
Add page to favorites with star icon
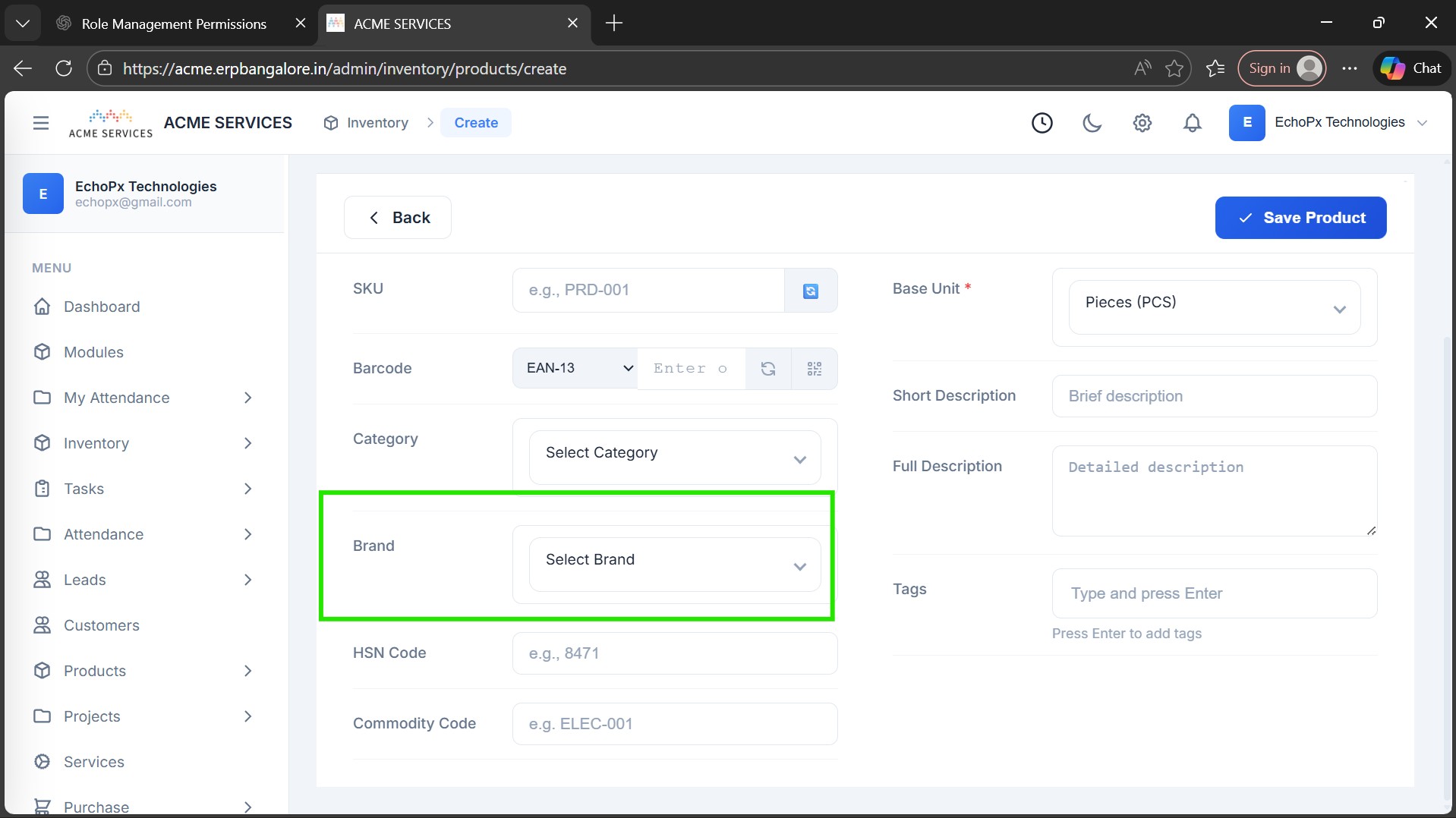[x=1174, y=68]
